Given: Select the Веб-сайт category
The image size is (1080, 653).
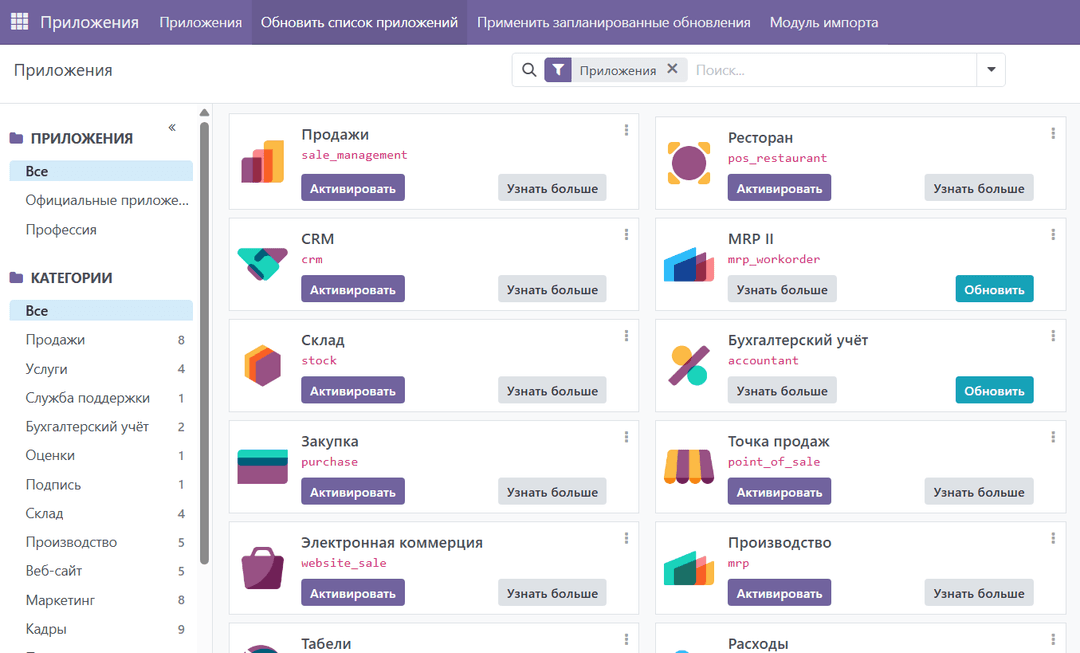Looking at the screenshot, I should [101, 570].
